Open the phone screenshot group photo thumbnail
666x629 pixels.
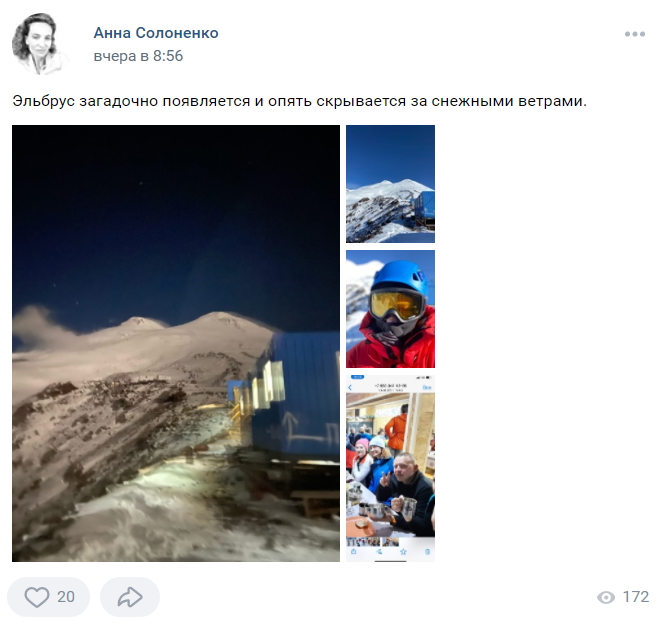390,468
